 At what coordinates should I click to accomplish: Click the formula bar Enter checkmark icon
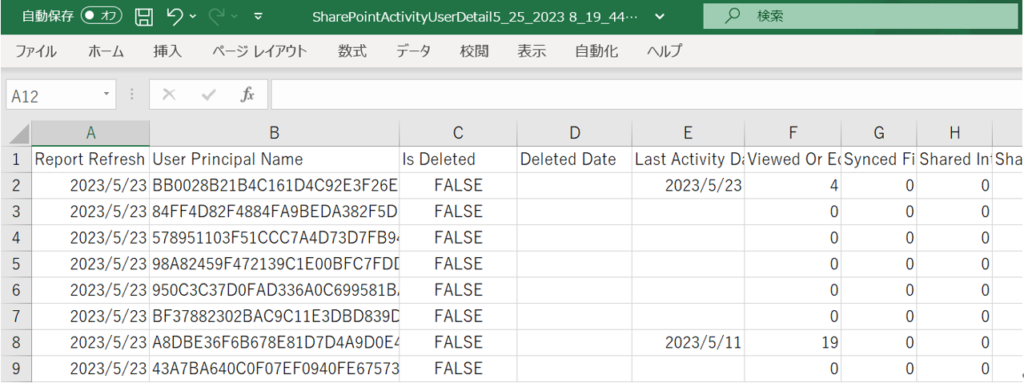[209, 95]
